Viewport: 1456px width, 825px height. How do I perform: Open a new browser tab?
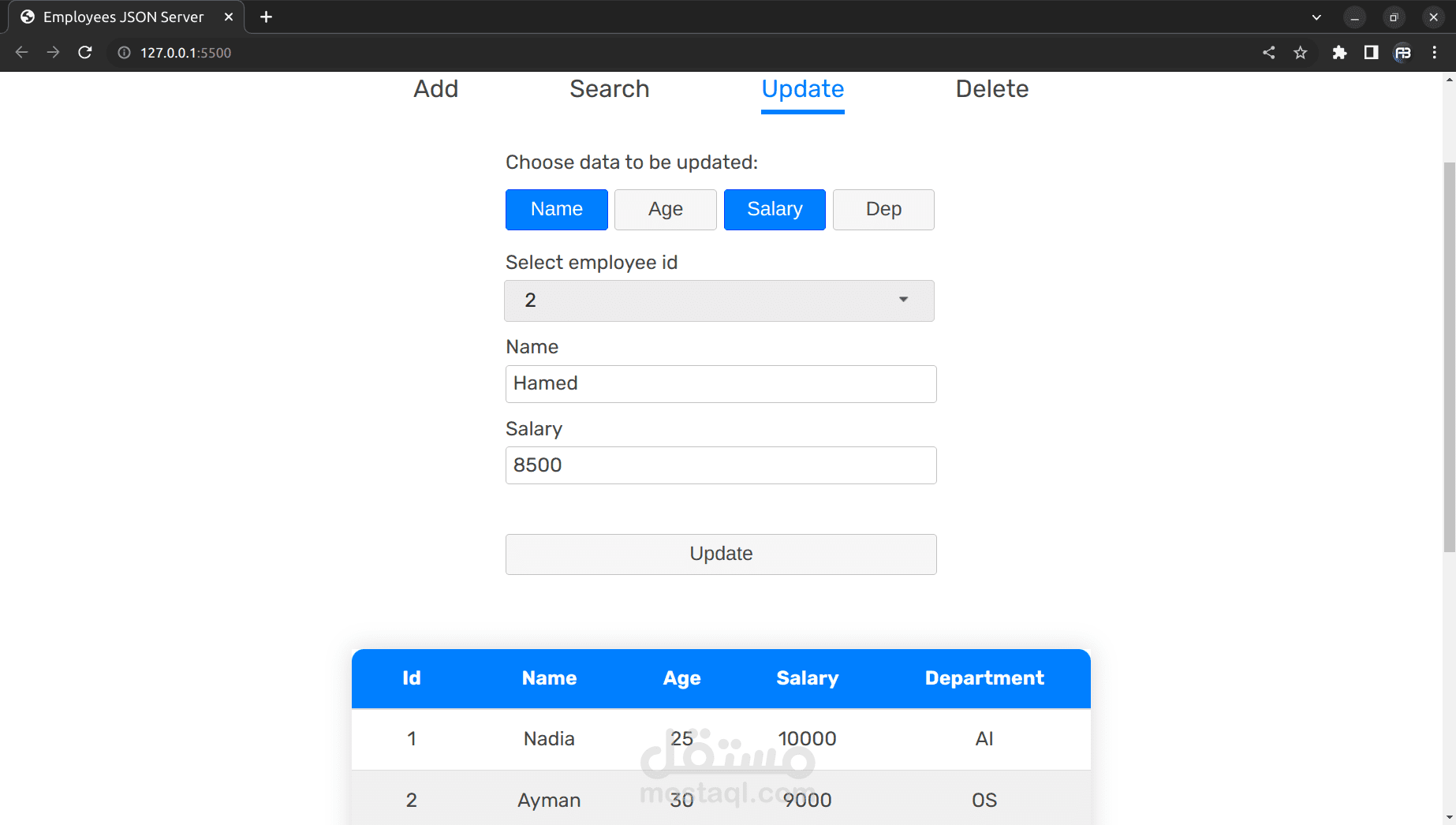coord(267,17)
